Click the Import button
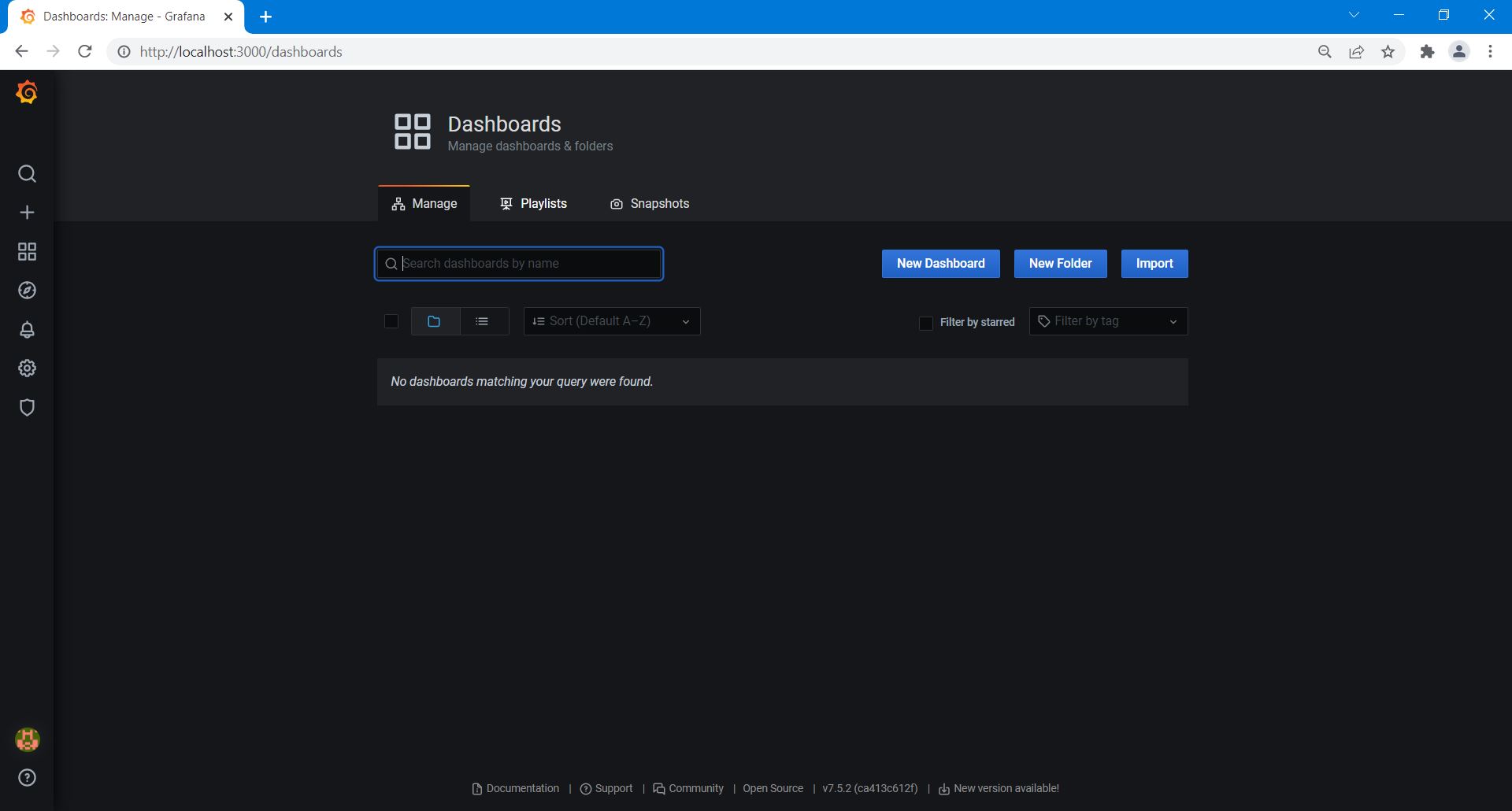 coord(1154,264)
